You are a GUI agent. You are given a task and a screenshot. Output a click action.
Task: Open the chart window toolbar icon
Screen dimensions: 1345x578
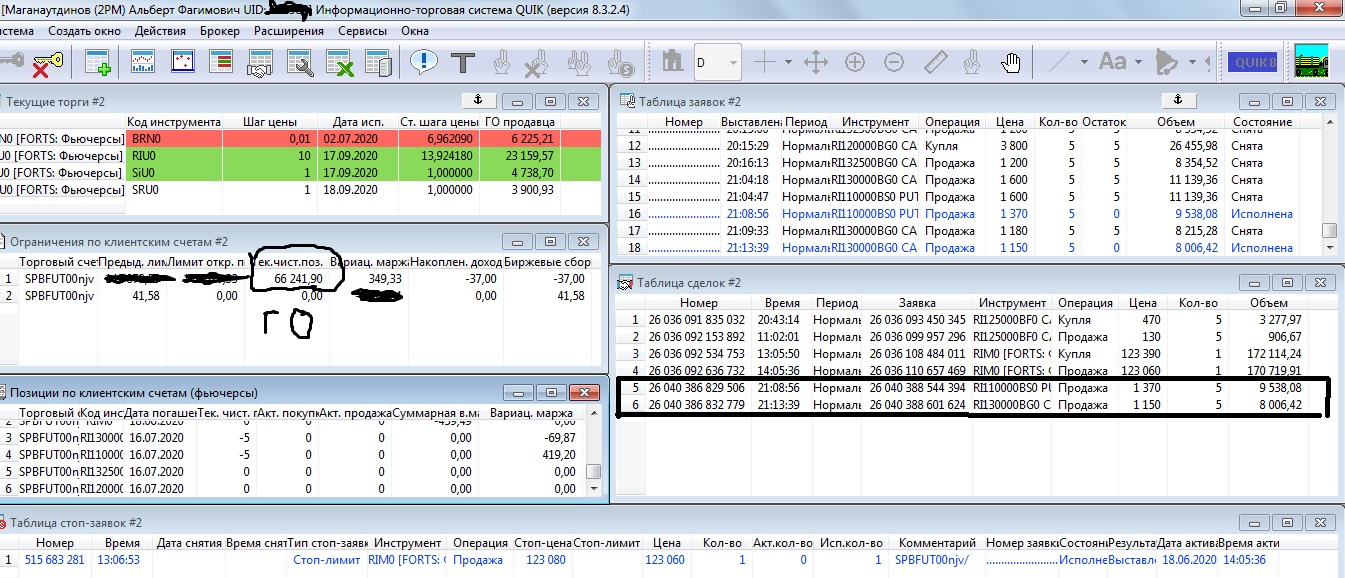tap(143, 63)
